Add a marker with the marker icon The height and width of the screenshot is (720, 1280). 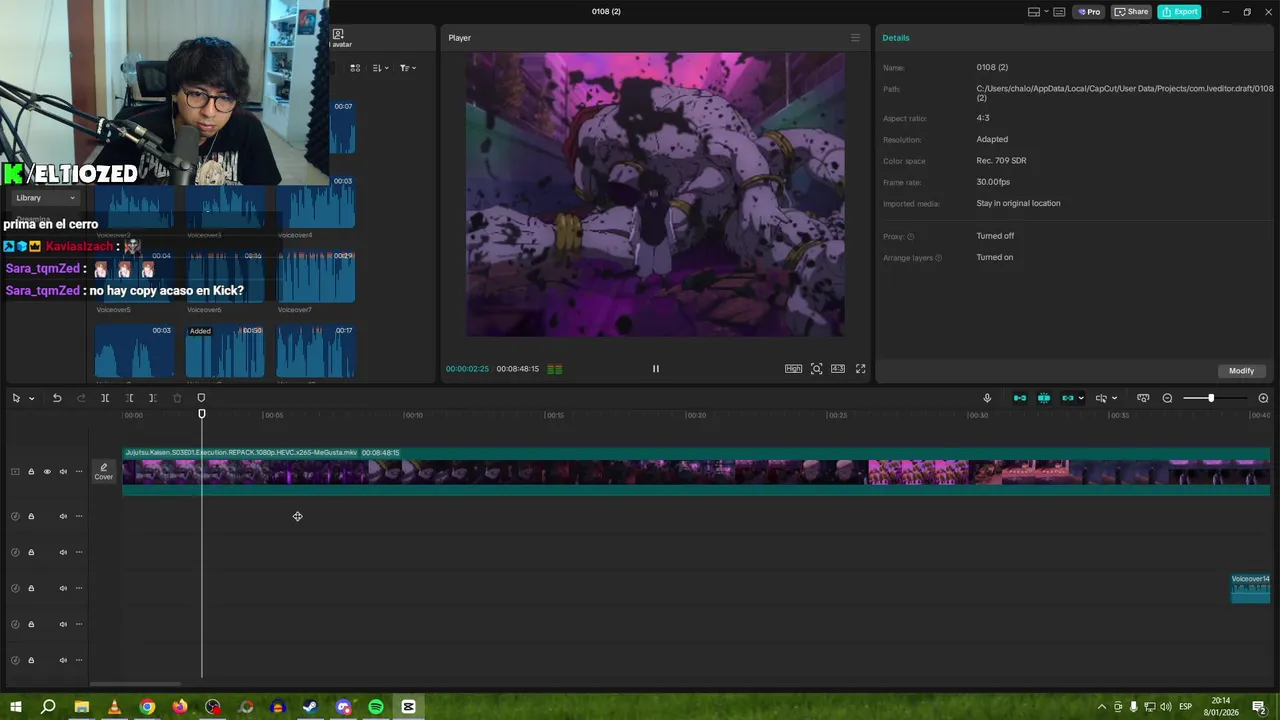pyautogui.click(x=201, y=398)
